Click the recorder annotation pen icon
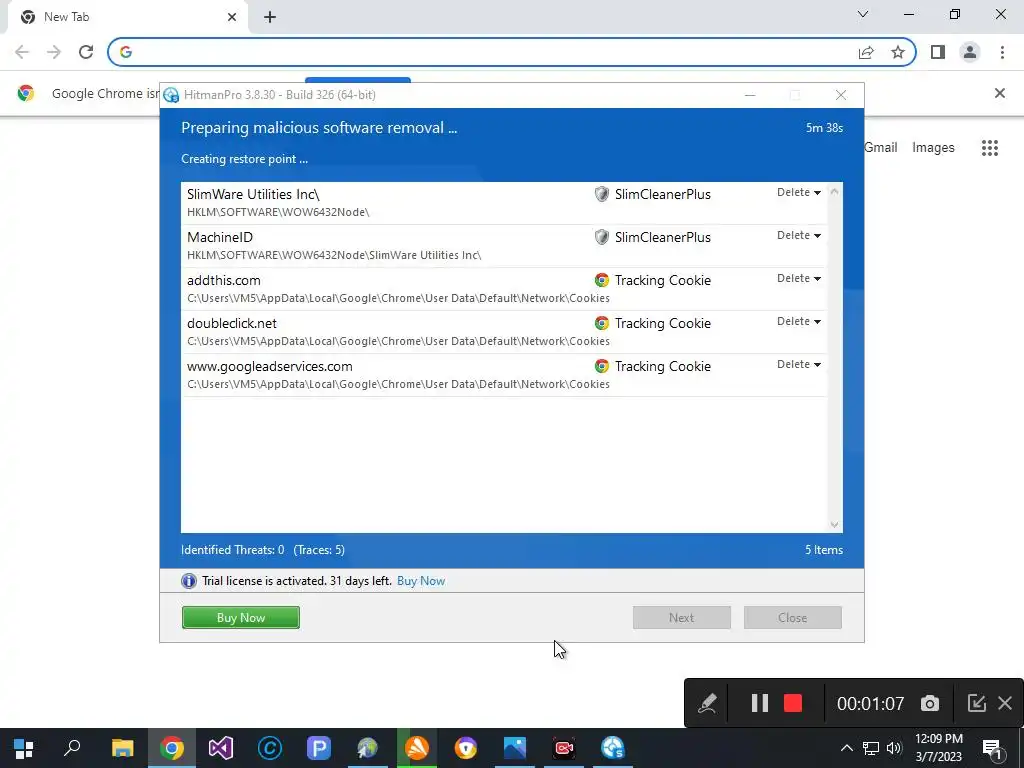This screenshot has width=1024, height=768. (x=707, y=703)
